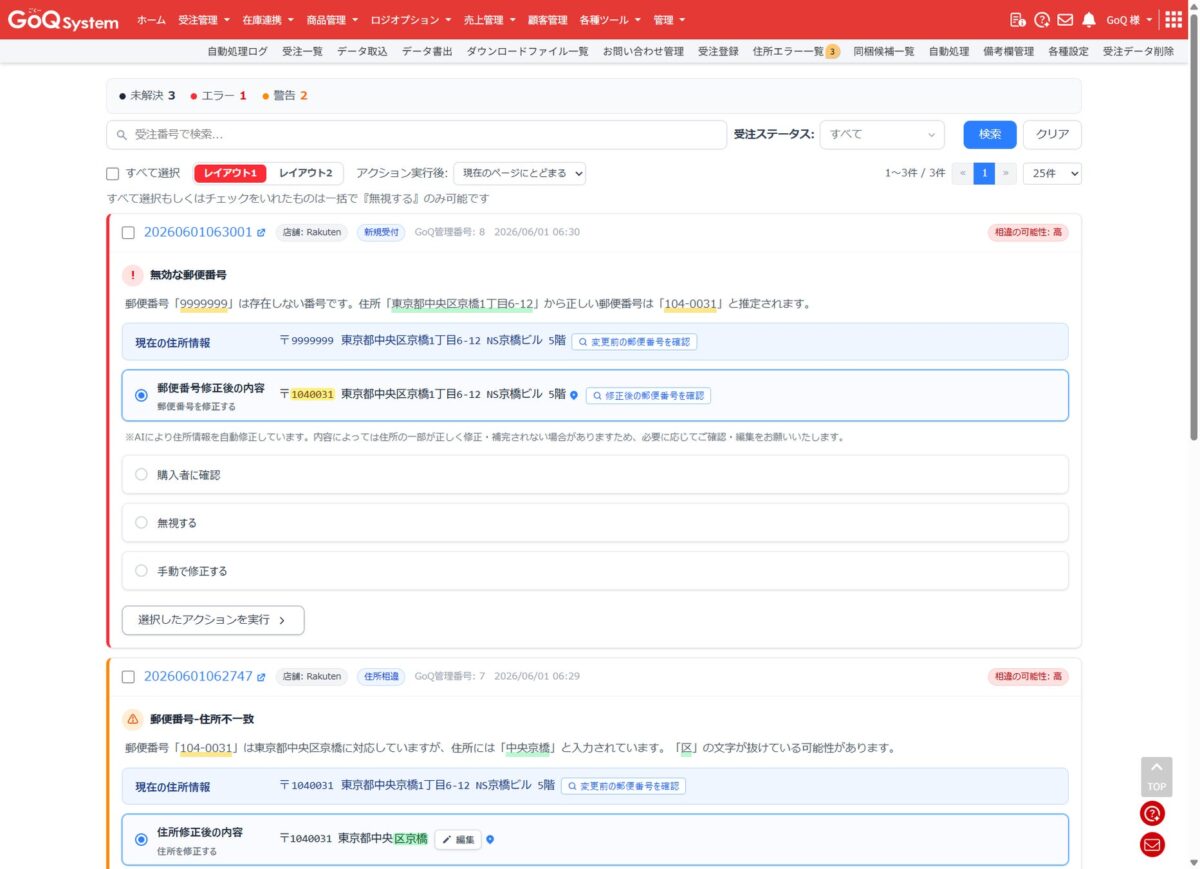
Task: Open 顧客管理 in top menu
Action: 547,20
